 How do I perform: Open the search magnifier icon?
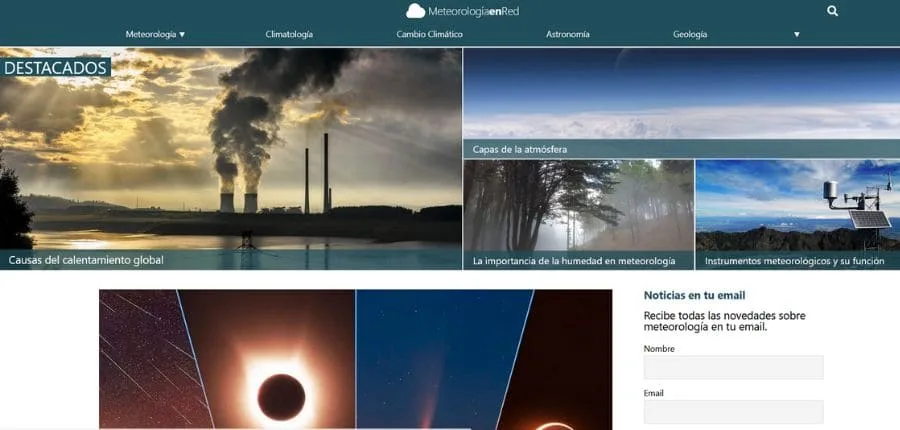[x=833, y=11]
